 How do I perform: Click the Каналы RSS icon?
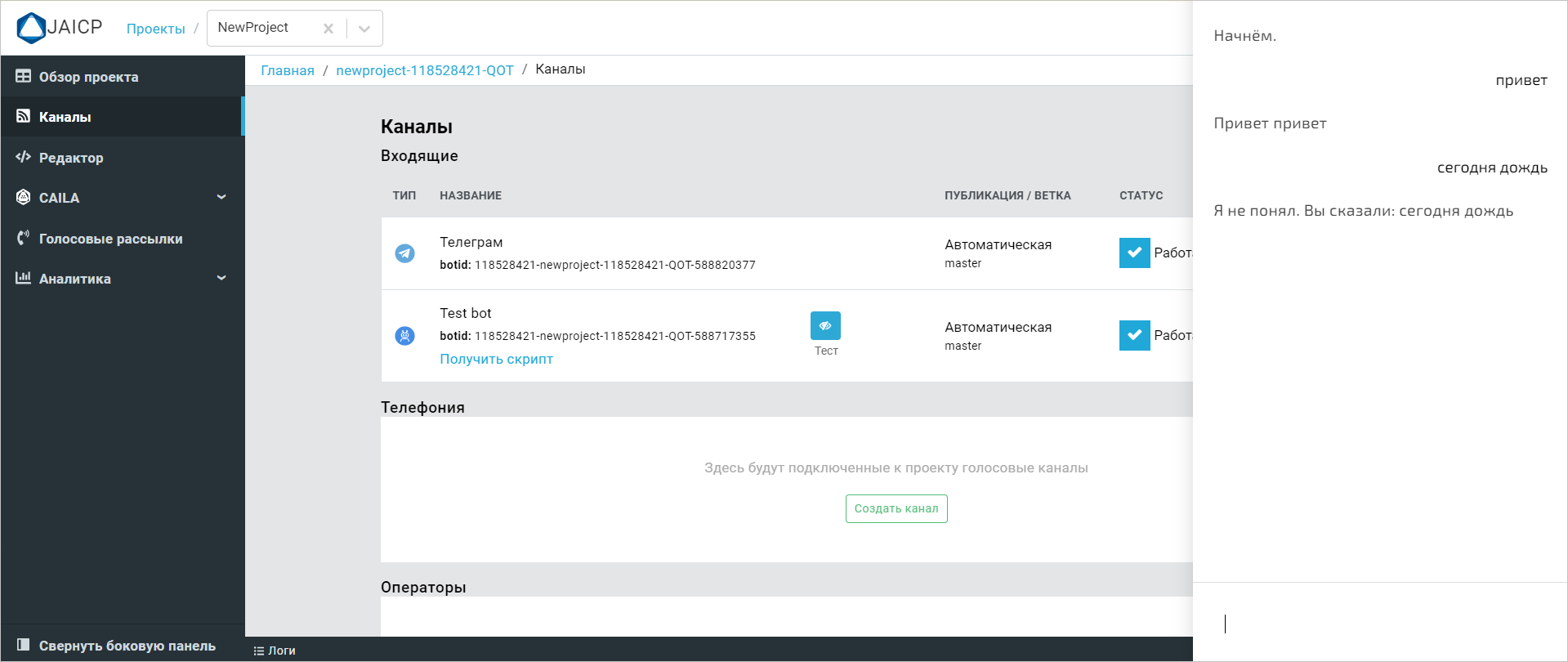pos(23,116)
